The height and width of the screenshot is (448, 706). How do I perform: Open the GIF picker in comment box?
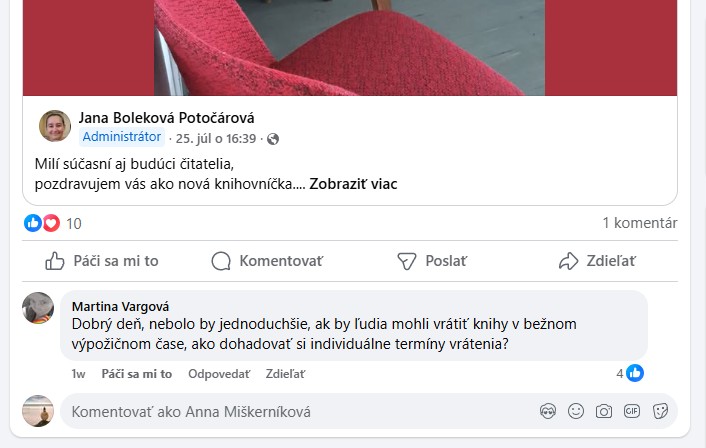(632, 411)
